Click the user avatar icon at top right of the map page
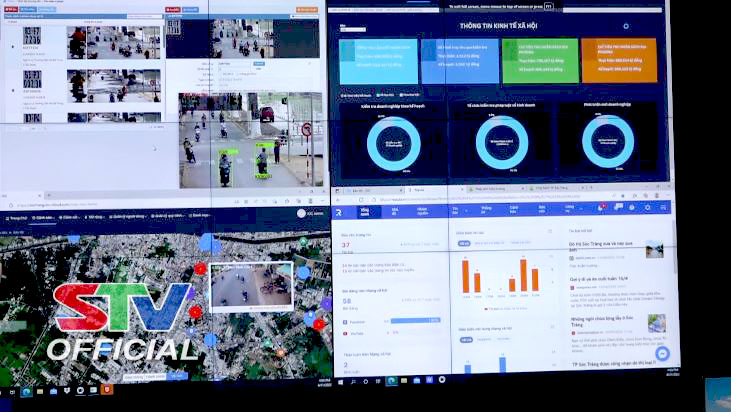The height and width of the screenshot is (412, 731). (x=301, y=213)
